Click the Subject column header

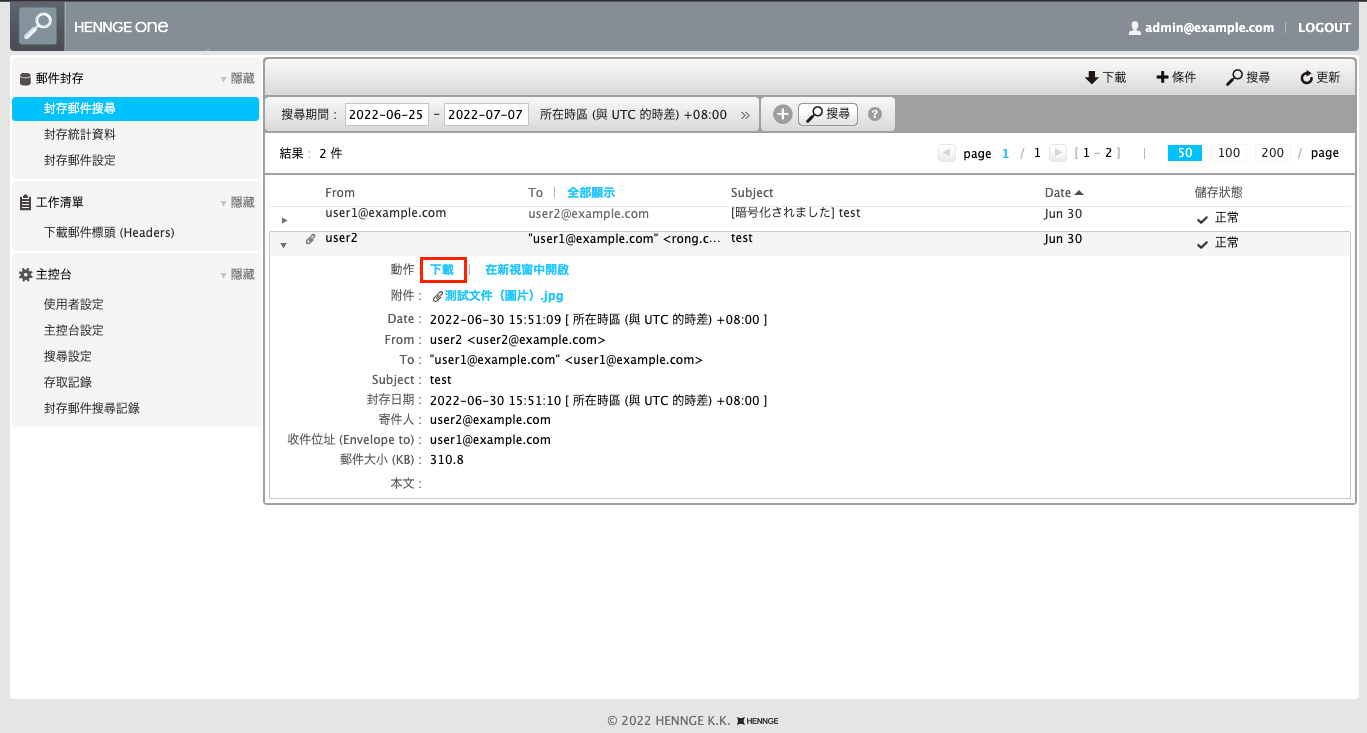pos(752,192)
